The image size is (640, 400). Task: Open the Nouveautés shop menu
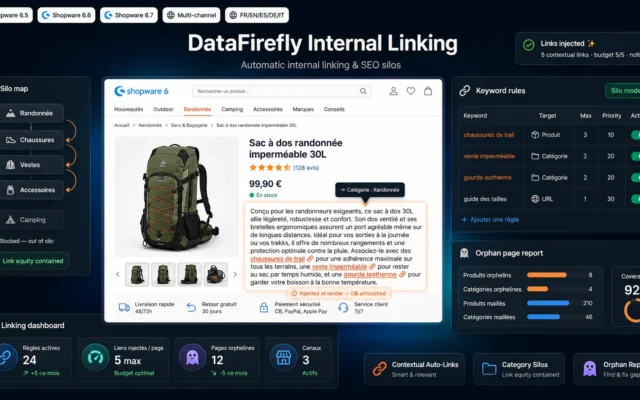[x=129, y=109]
